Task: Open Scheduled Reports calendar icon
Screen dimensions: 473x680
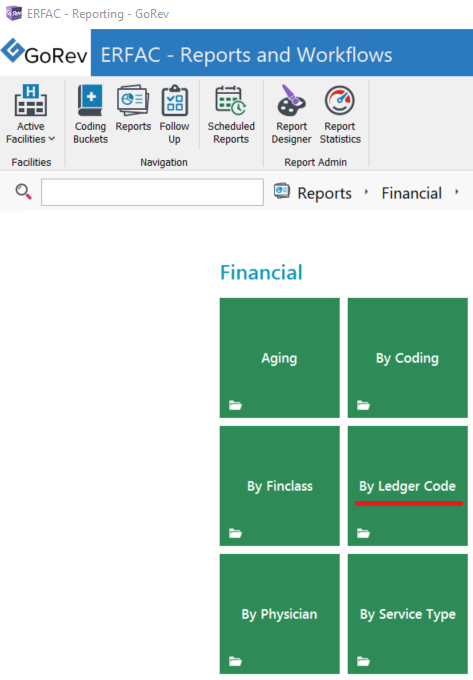Action: (231, 100)
